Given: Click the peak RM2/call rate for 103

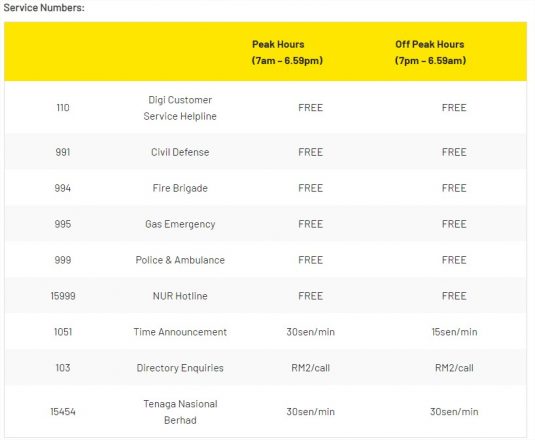Looking at the screenshot, I should [310, 368].
